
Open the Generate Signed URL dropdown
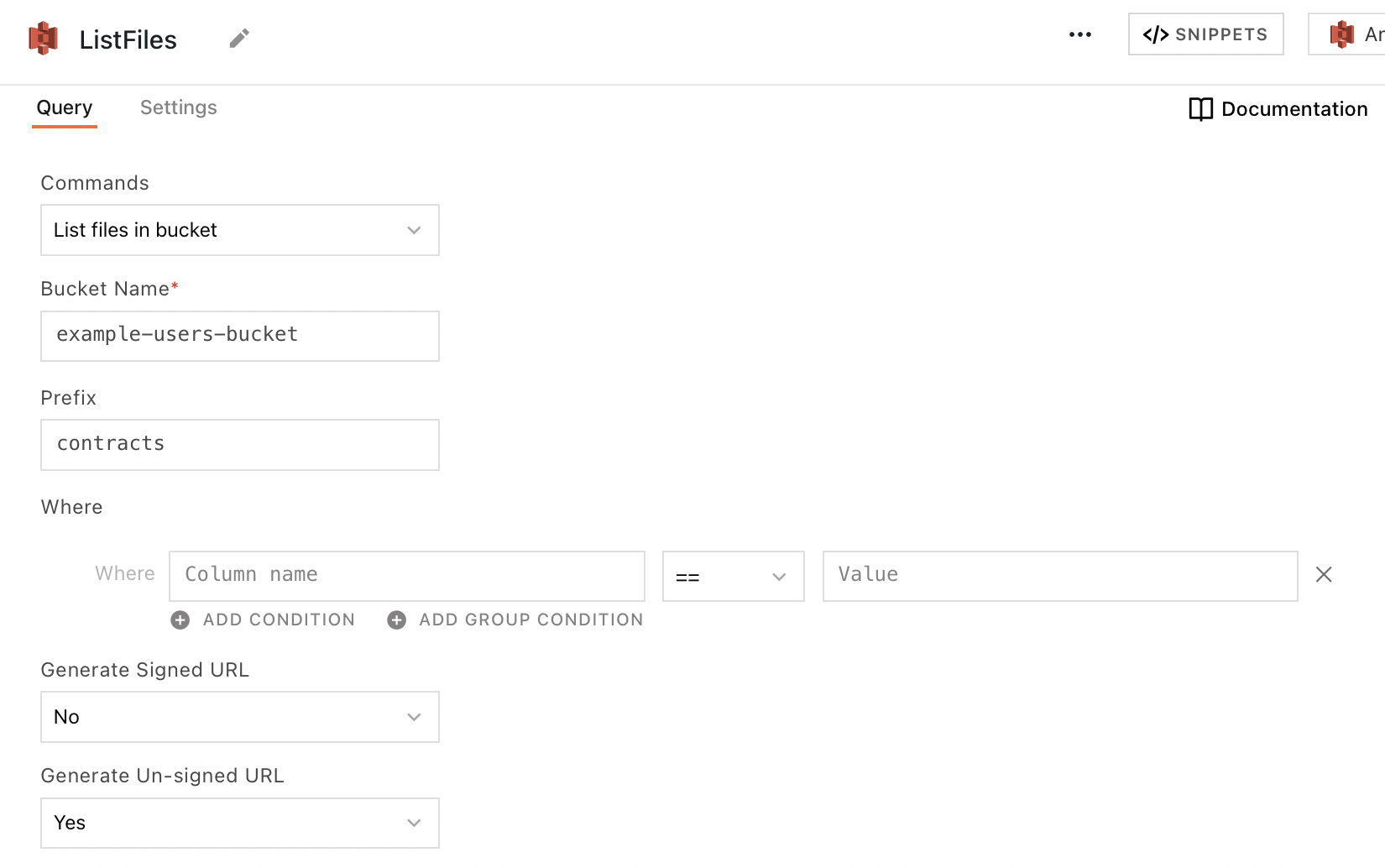(x=240, y=717)
